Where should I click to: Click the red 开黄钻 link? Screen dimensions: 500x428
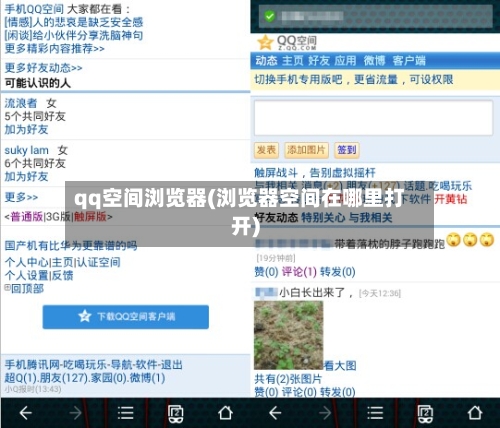click(x=450, y=199)
